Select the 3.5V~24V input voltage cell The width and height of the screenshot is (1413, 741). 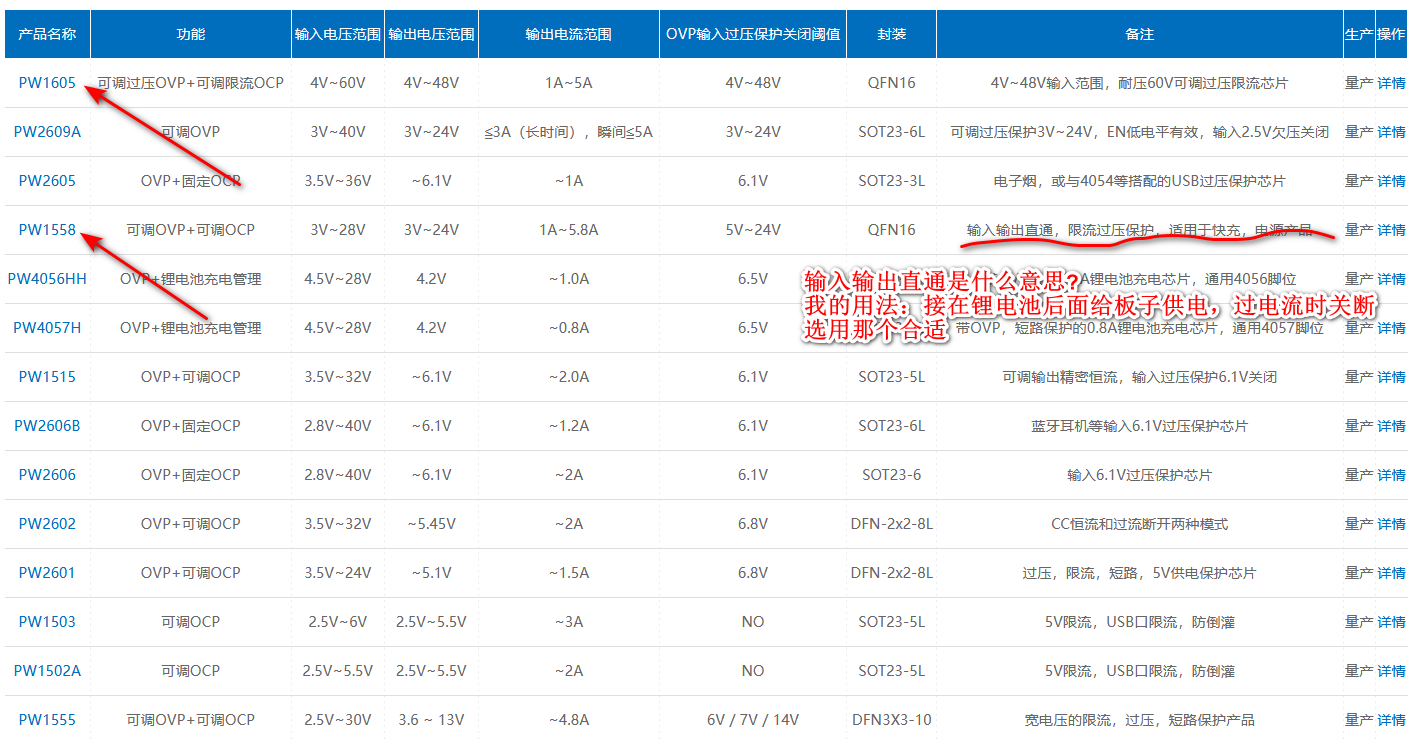(x=338, y=573)
